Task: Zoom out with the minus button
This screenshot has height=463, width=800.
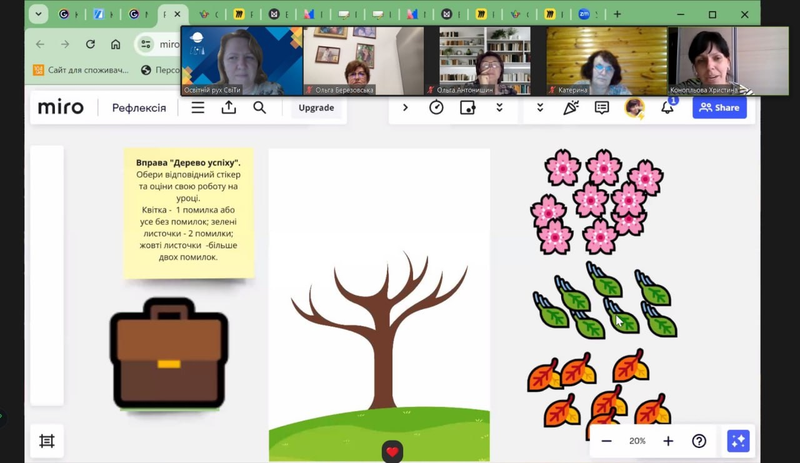Action: click(x=607, y=441)
